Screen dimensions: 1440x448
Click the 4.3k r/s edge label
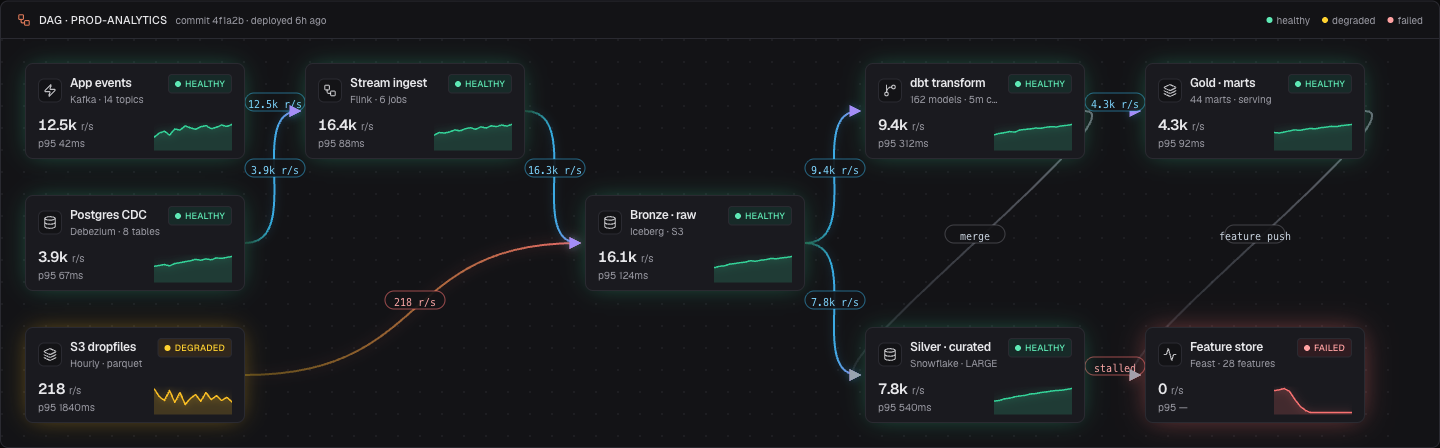(x=1115, y=104)
